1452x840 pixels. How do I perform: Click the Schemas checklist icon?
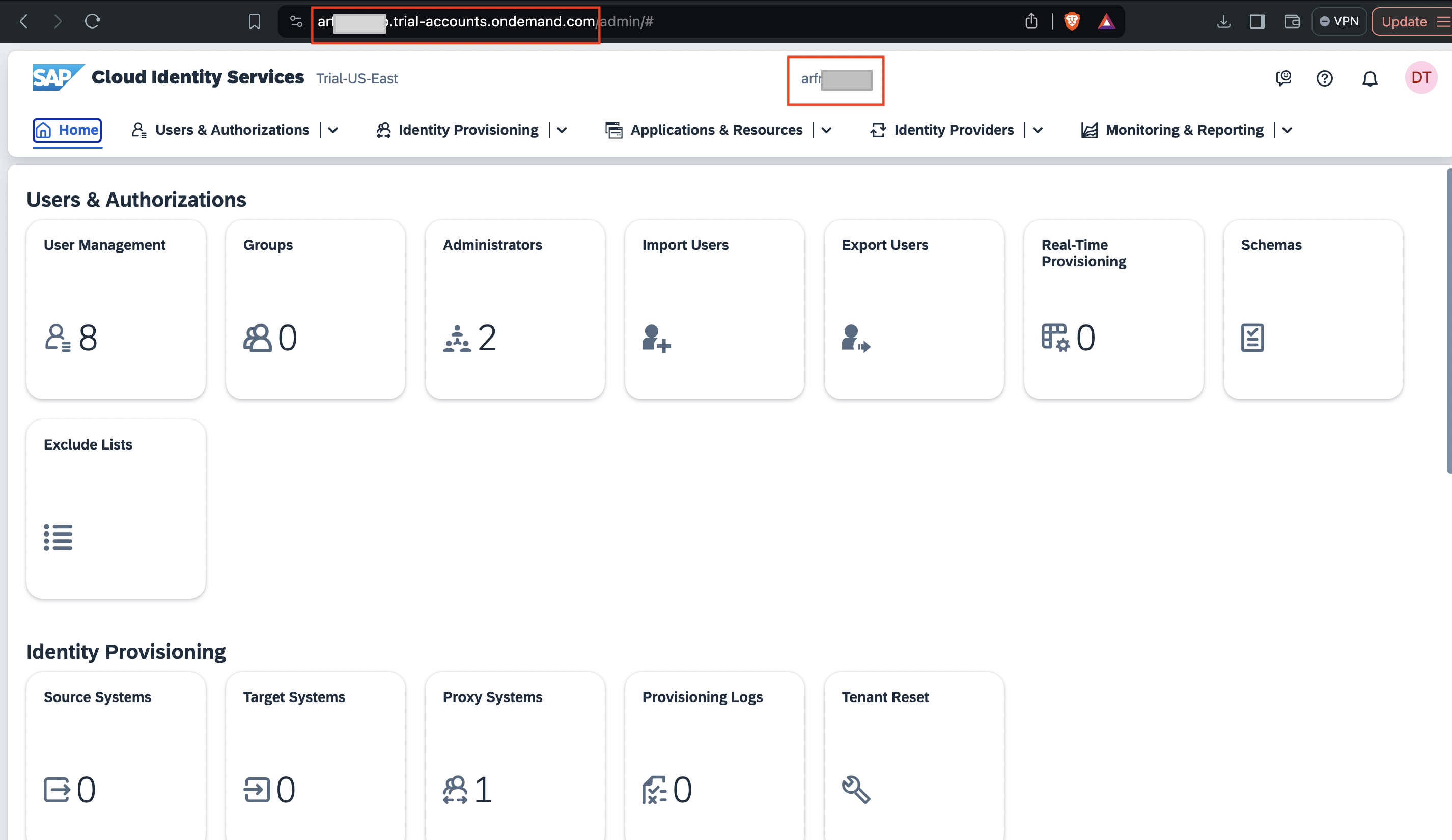(x=1252, y=338)
